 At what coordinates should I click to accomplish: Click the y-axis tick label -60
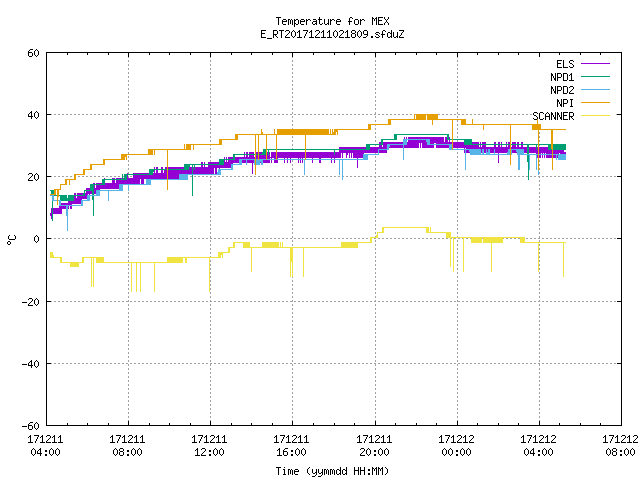point(31,426)
